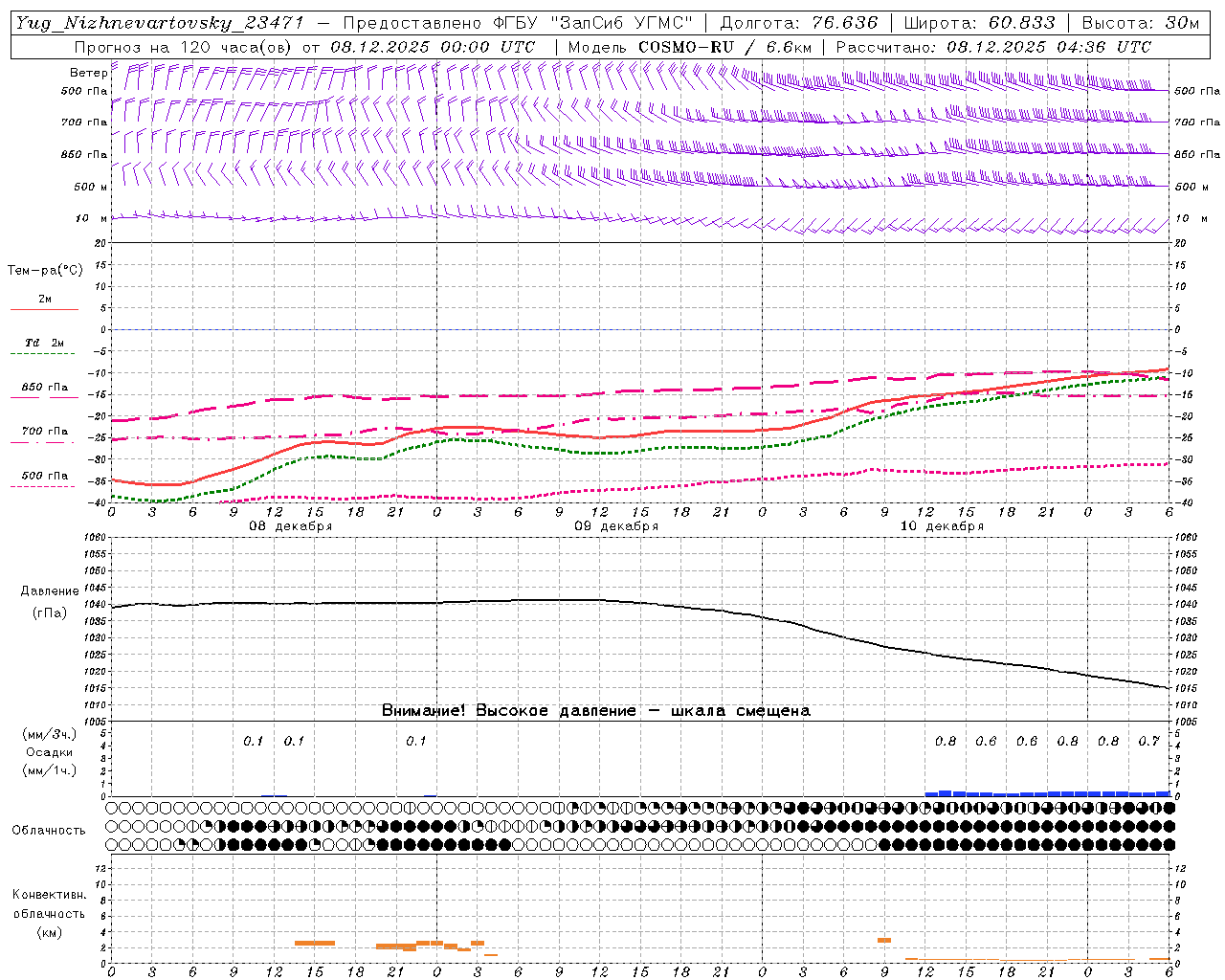Click the "Тем-ра(°C)" temperature panel label
Screen dimensions: 1225x980
[x=45, y=271]
